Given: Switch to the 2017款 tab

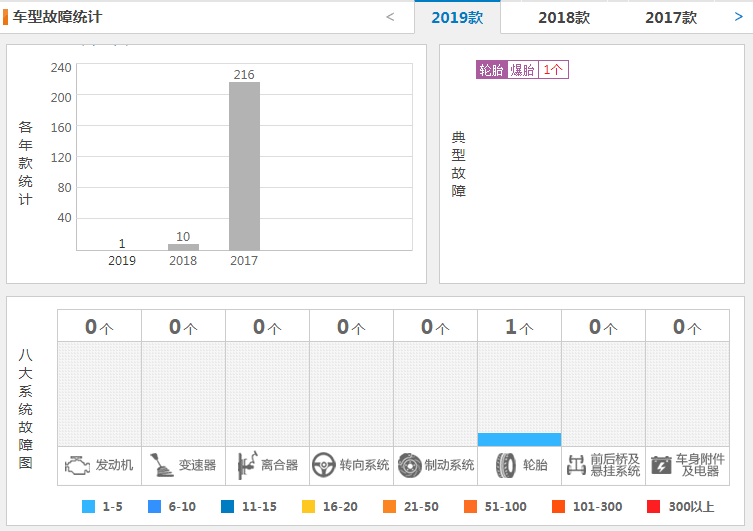Looking at the screenshot, I should tap(671, 18).
